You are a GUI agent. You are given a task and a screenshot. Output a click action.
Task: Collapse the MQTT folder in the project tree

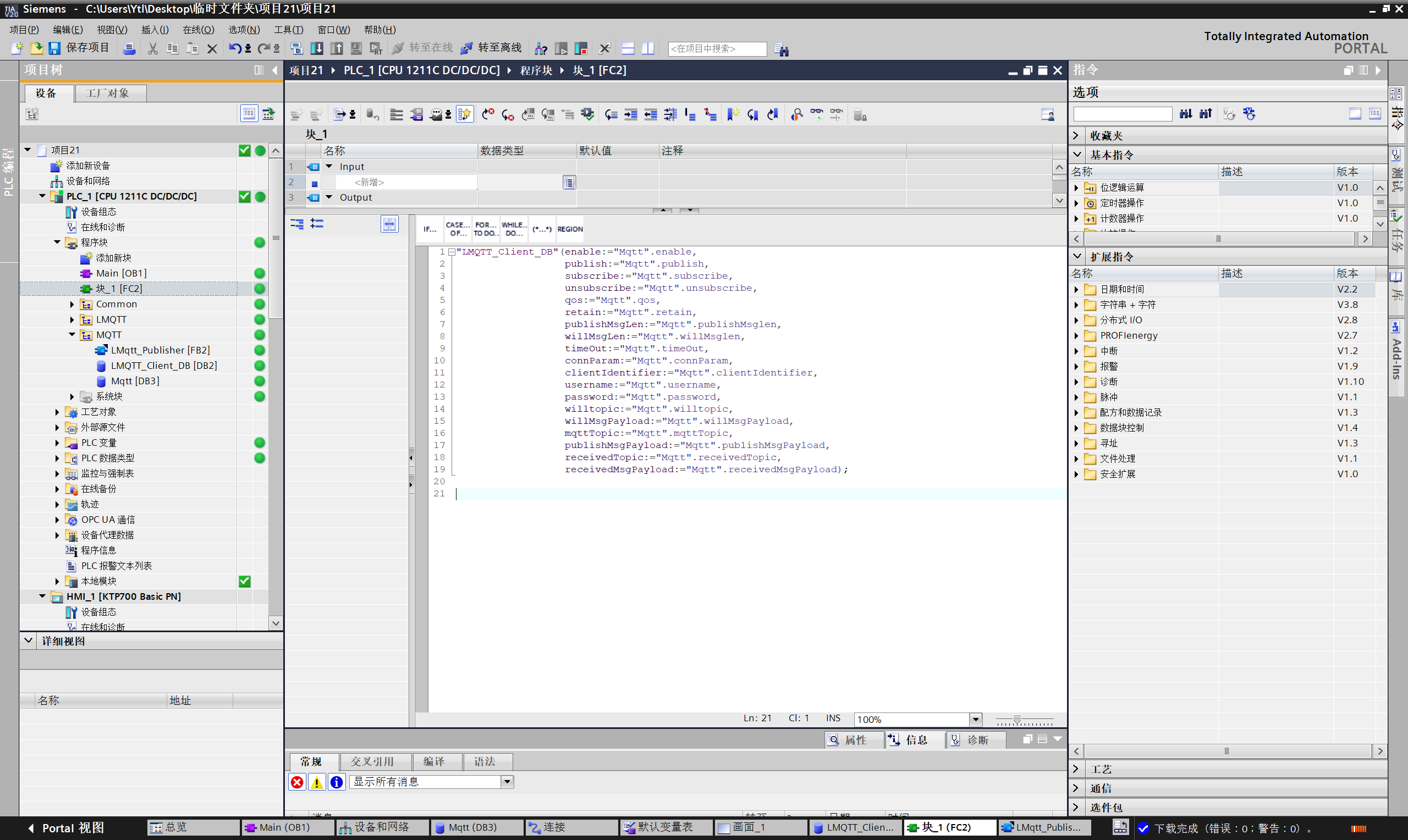(x=72, y=335)
